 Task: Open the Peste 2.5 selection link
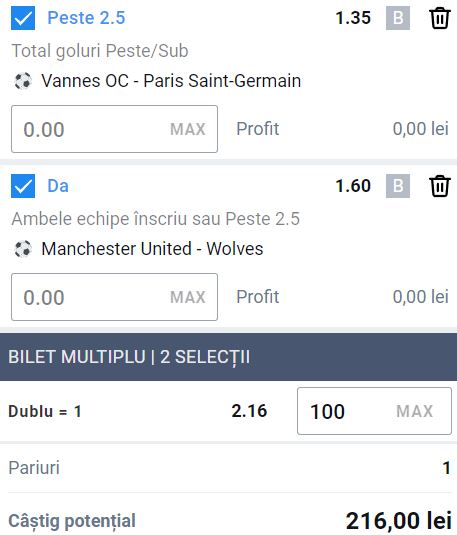click(86, 18)
